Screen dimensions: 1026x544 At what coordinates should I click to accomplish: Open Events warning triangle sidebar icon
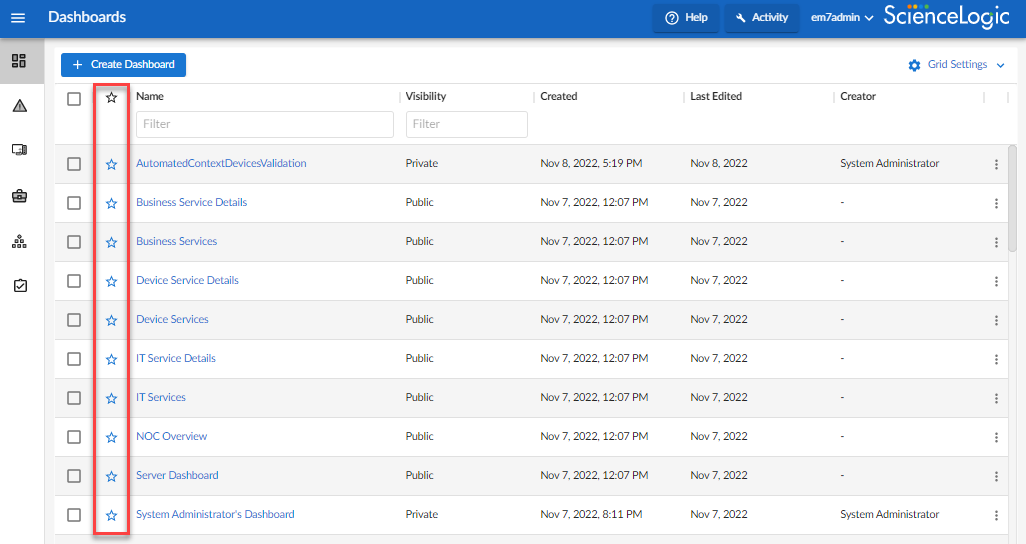[x=19, y=106]
